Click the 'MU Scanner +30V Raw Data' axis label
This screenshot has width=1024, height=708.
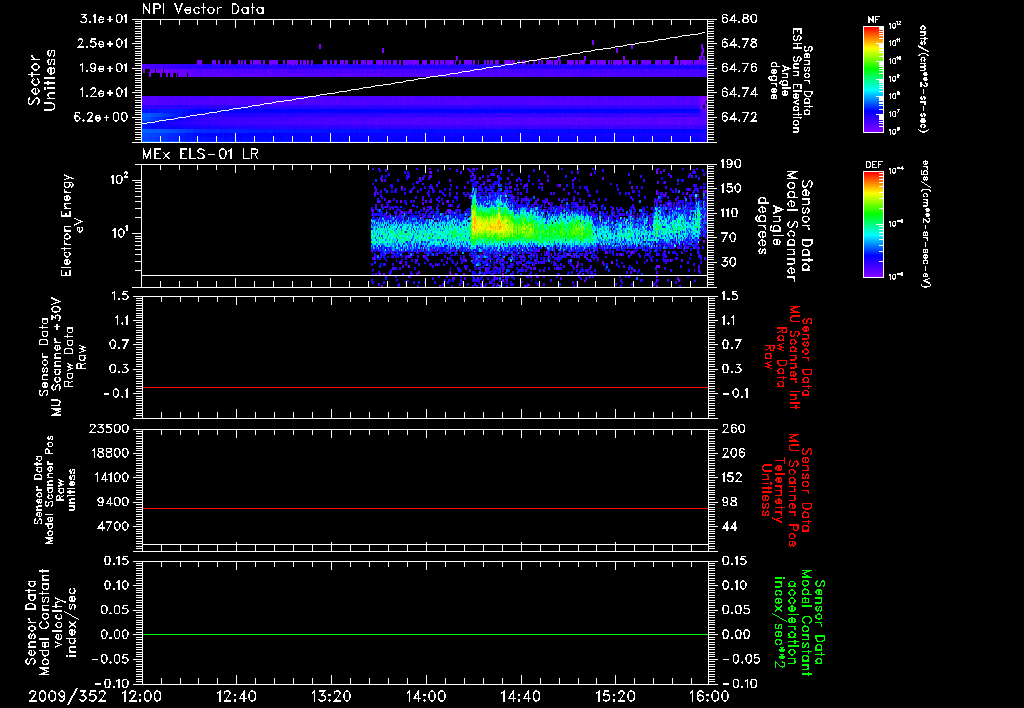62,356
